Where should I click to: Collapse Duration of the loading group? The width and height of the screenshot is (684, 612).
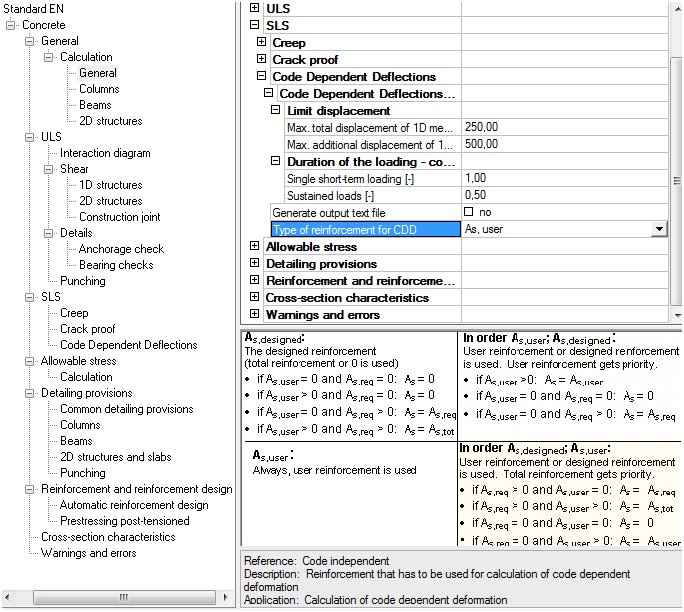point(276,161)
